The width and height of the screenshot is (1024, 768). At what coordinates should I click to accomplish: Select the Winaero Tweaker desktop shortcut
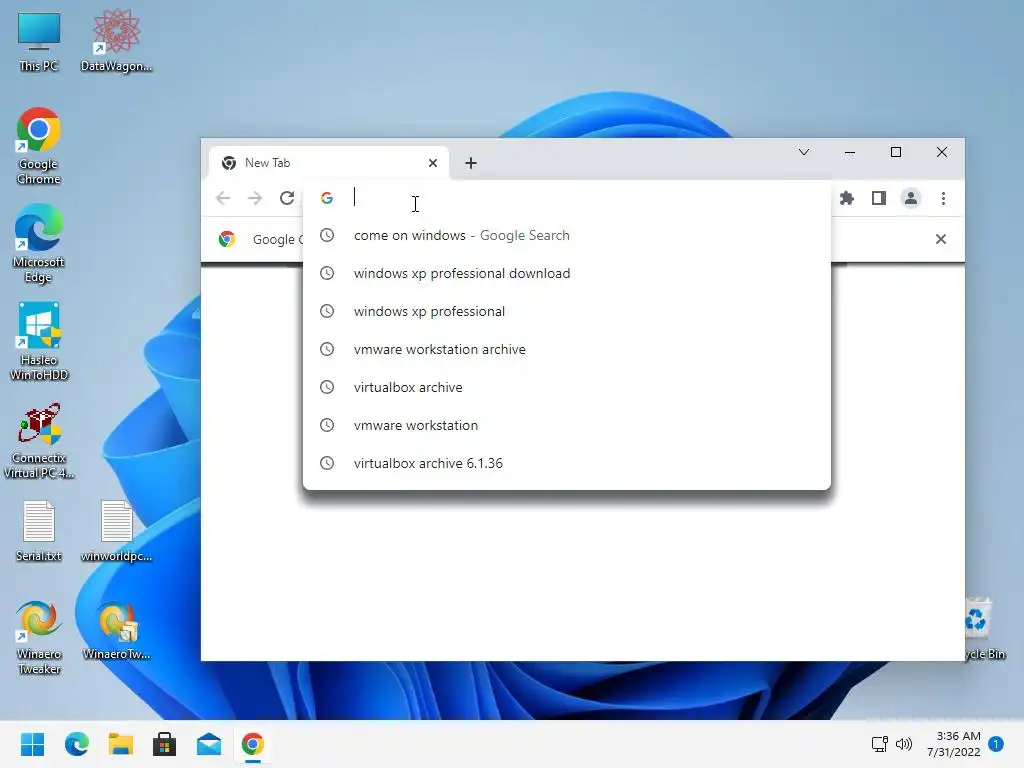(x=39, y=637)
